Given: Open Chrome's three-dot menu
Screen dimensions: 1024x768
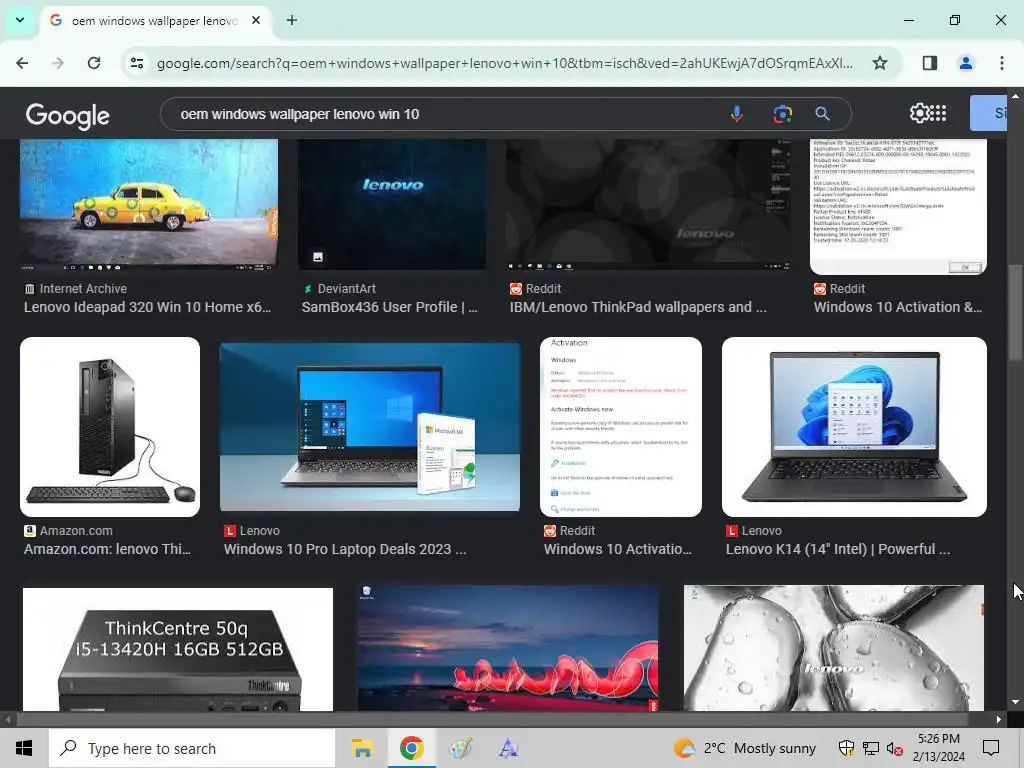Looking at the screenshot, I should 1001,63.
